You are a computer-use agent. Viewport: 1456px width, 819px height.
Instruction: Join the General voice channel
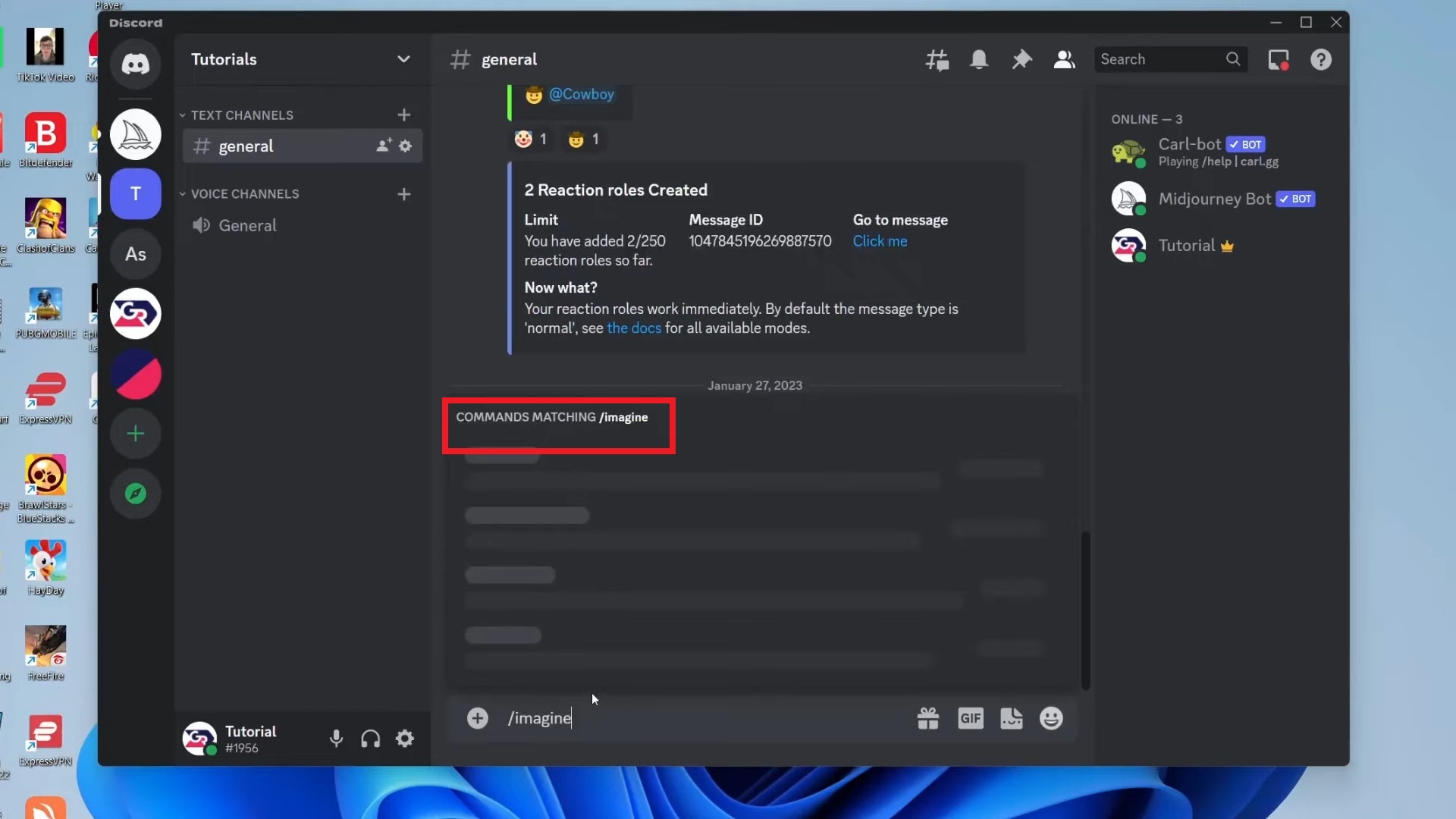pyautogui.click(x=247, y=225)
